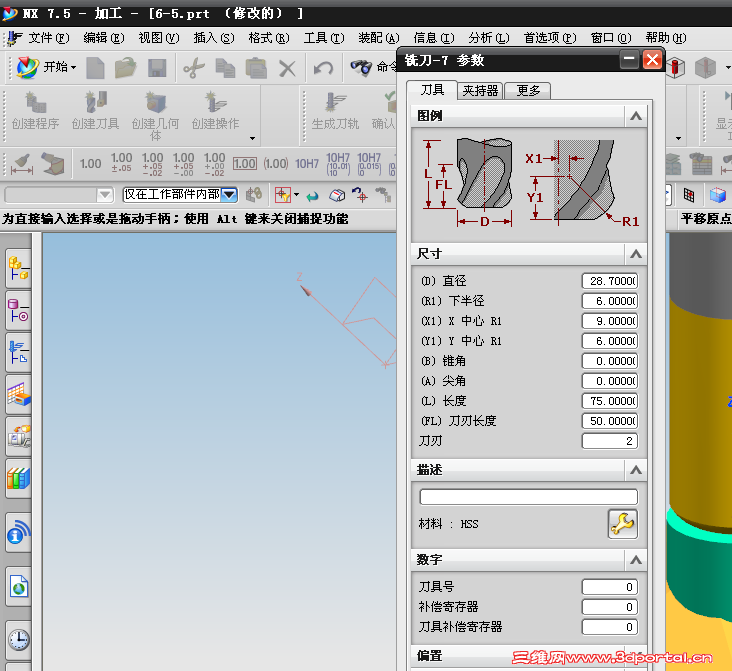Click the (B) 锥角 field
Viewport: 732px width, 671px height.
[x=610, y=361]
